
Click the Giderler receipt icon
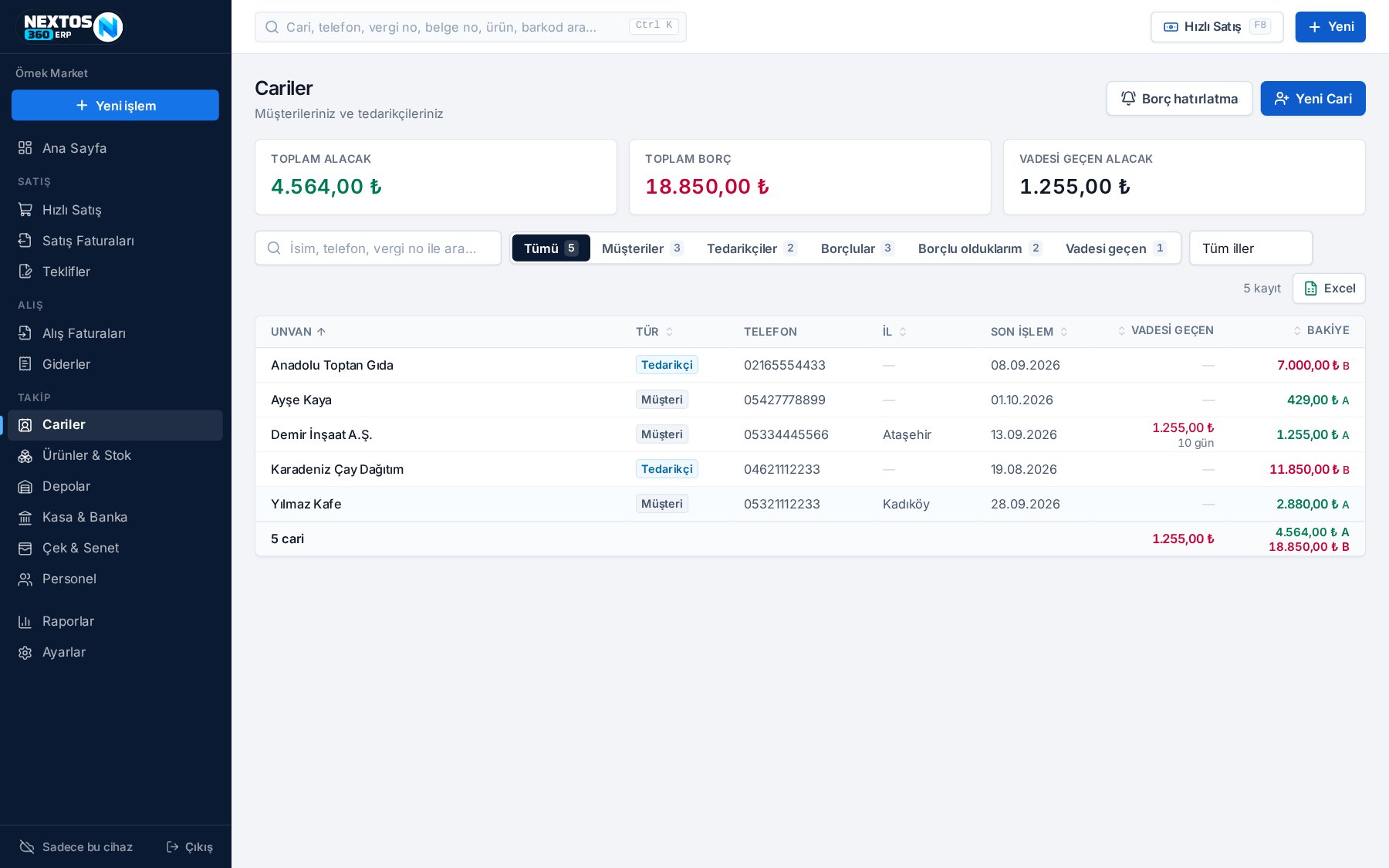point(25,364)
